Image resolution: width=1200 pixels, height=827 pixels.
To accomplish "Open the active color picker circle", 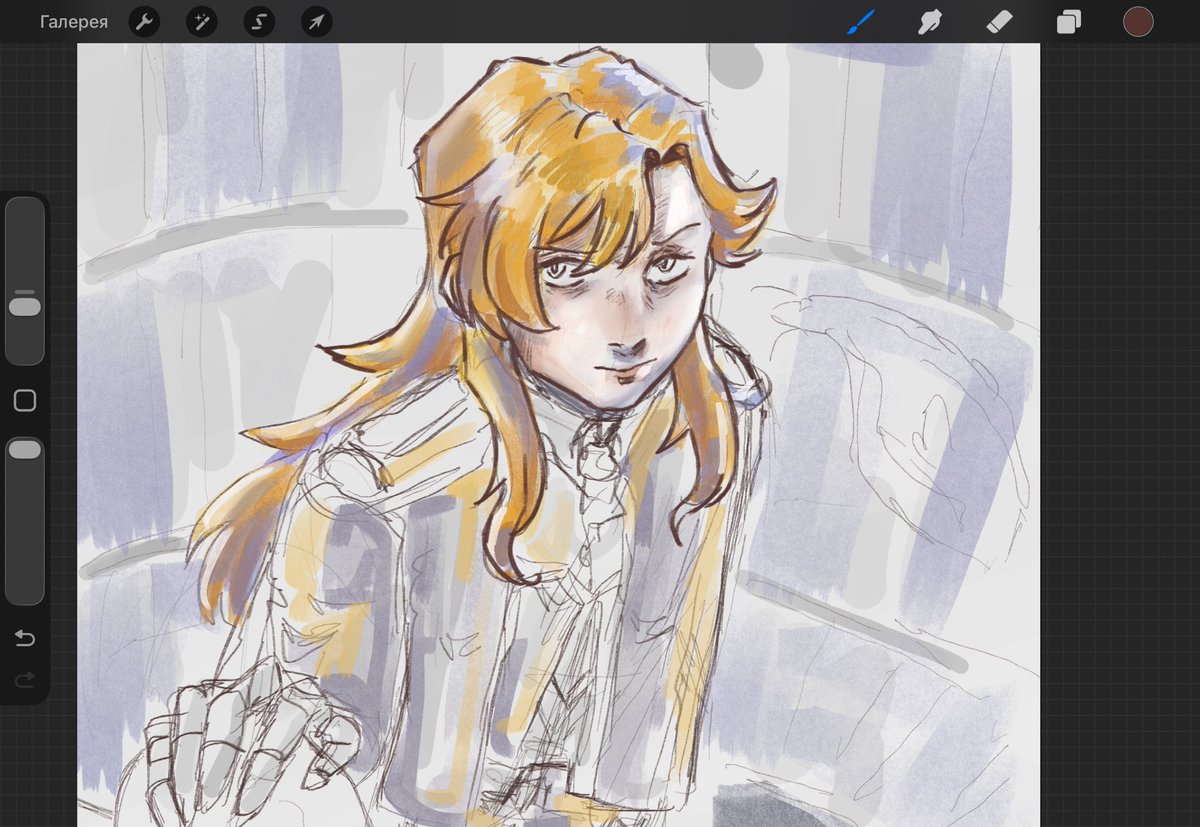I will (x=1138, y=22).
